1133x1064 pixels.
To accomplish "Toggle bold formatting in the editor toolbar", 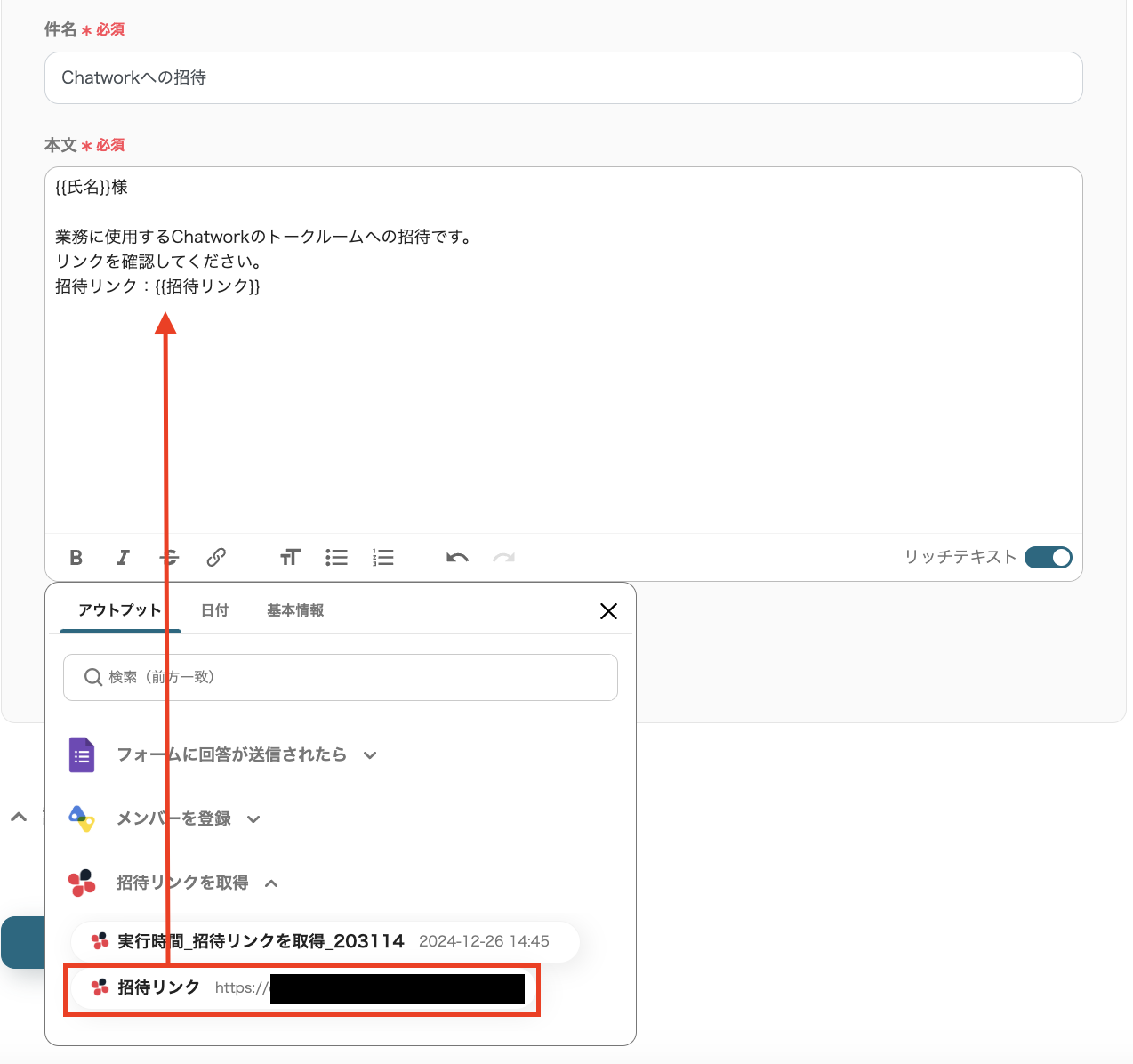I will click(76, 558).
